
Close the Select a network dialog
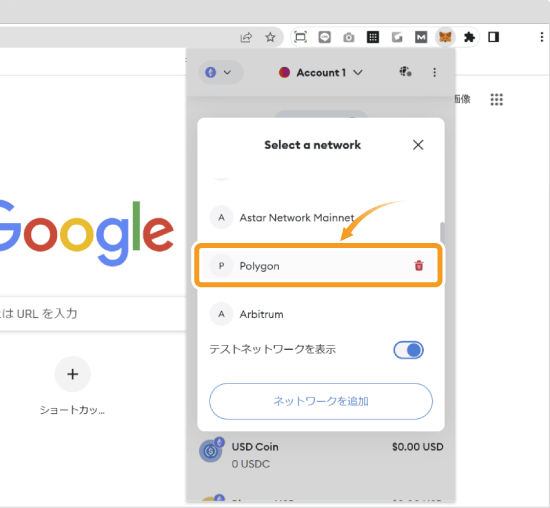pyautogui.click(x=418, y=145)
